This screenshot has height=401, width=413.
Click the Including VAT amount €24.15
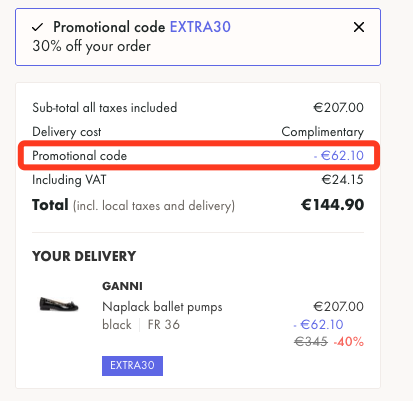coord(342,180)
